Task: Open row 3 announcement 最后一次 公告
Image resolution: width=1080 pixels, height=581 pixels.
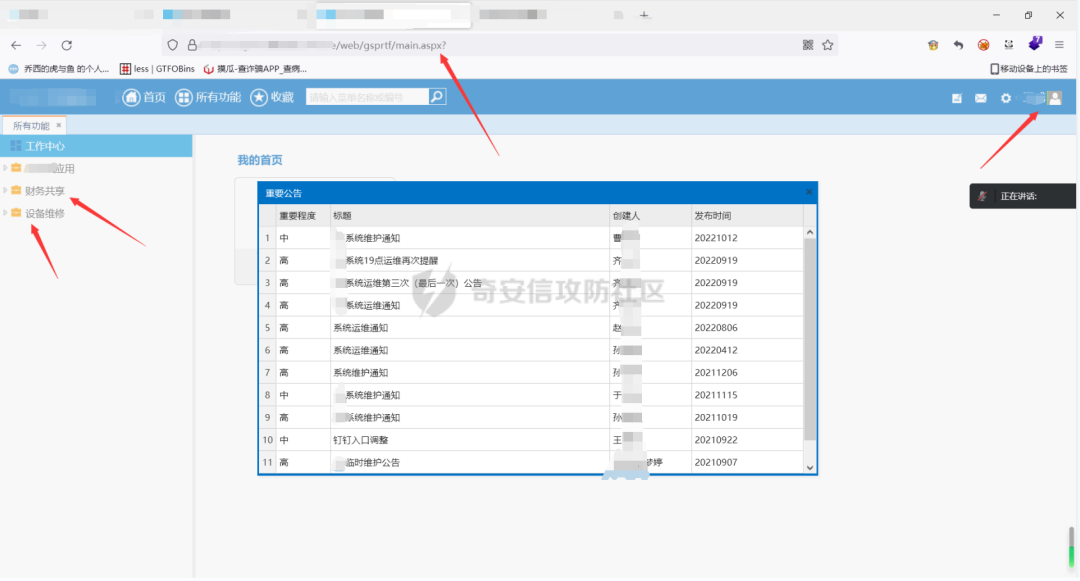Action: [x=413, y=283]
